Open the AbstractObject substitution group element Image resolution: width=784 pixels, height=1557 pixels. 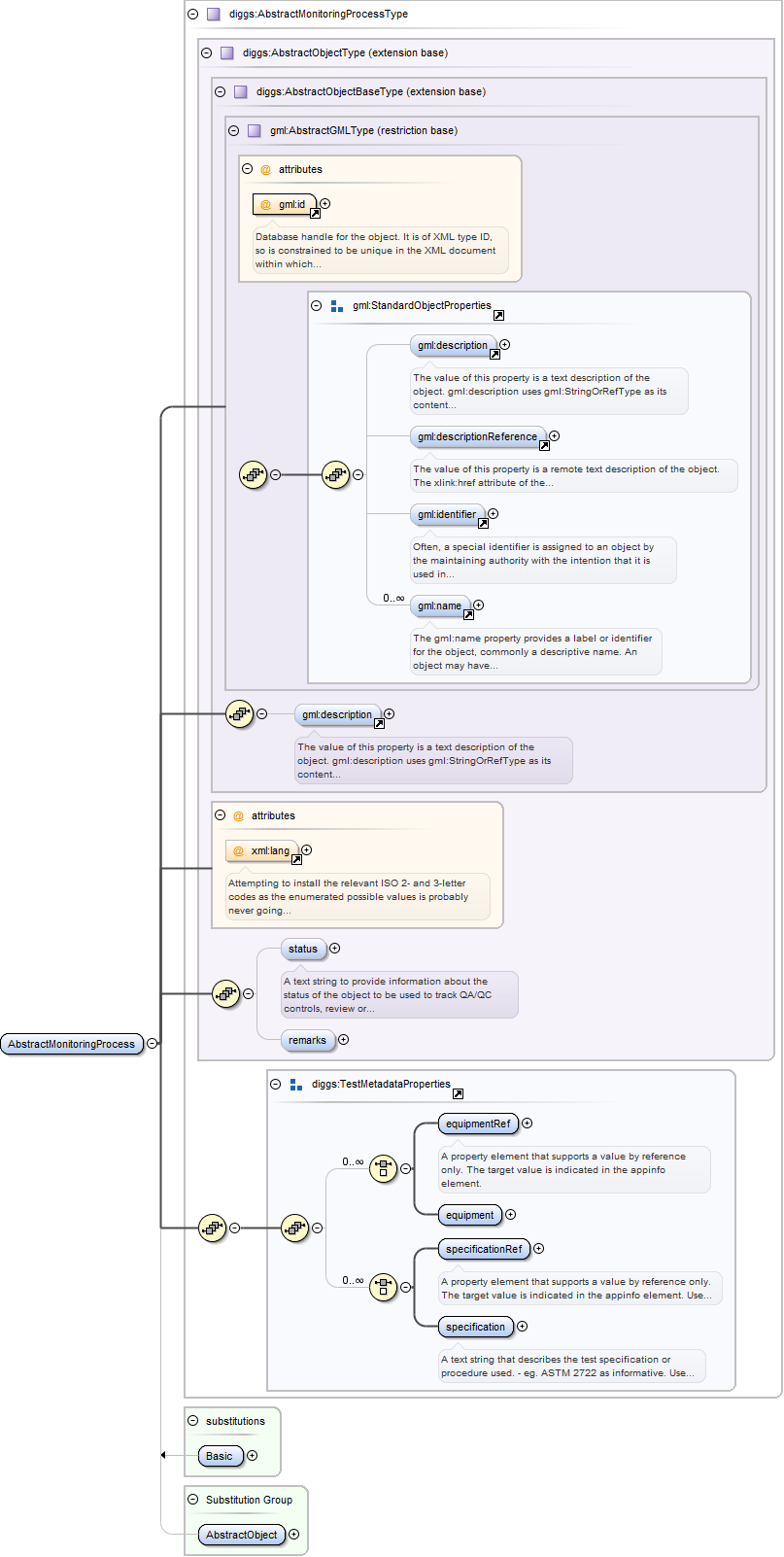point(241,1535)
